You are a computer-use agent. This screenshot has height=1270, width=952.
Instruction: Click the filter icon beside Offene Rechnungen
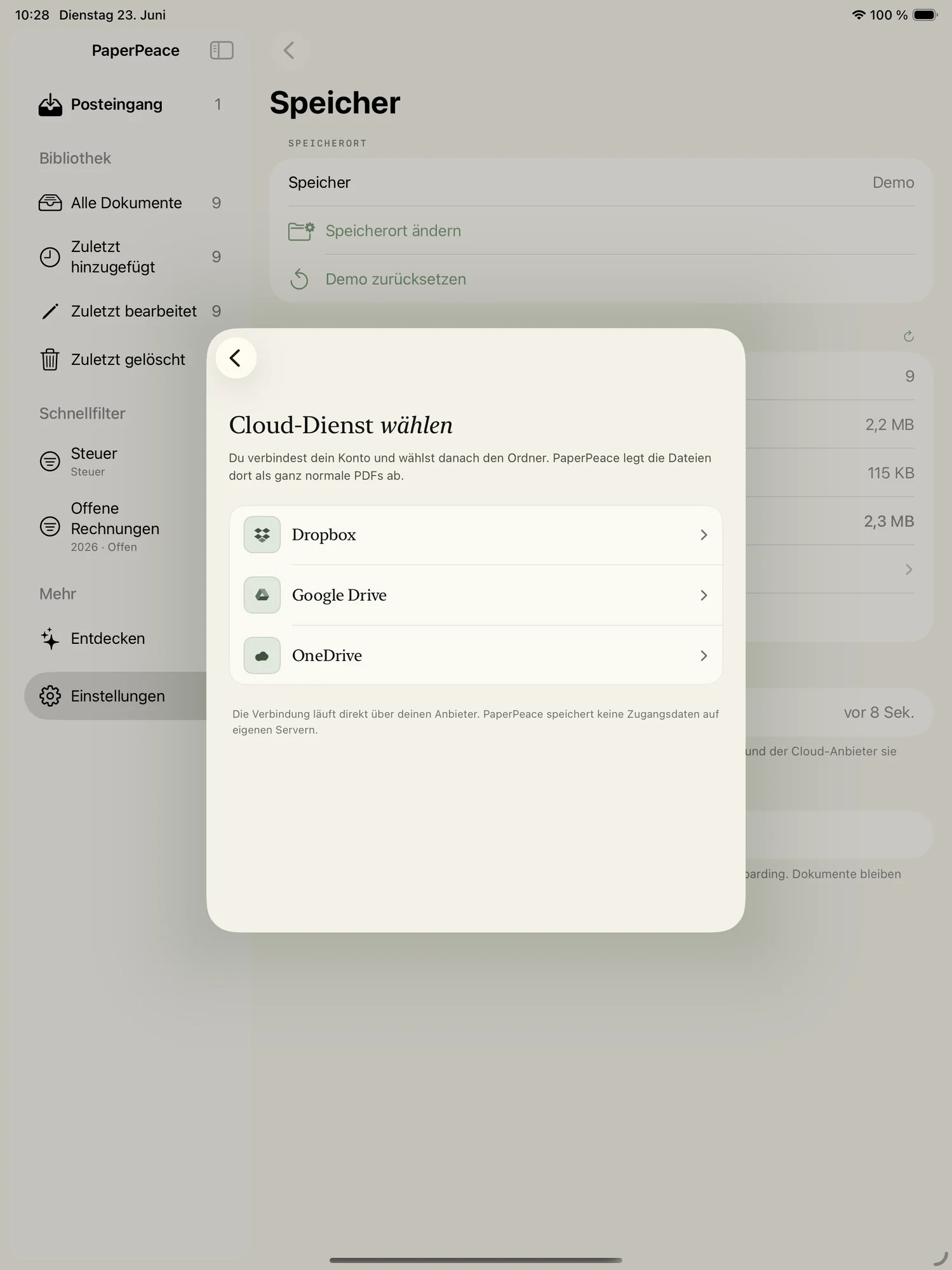tap(50, 526)
